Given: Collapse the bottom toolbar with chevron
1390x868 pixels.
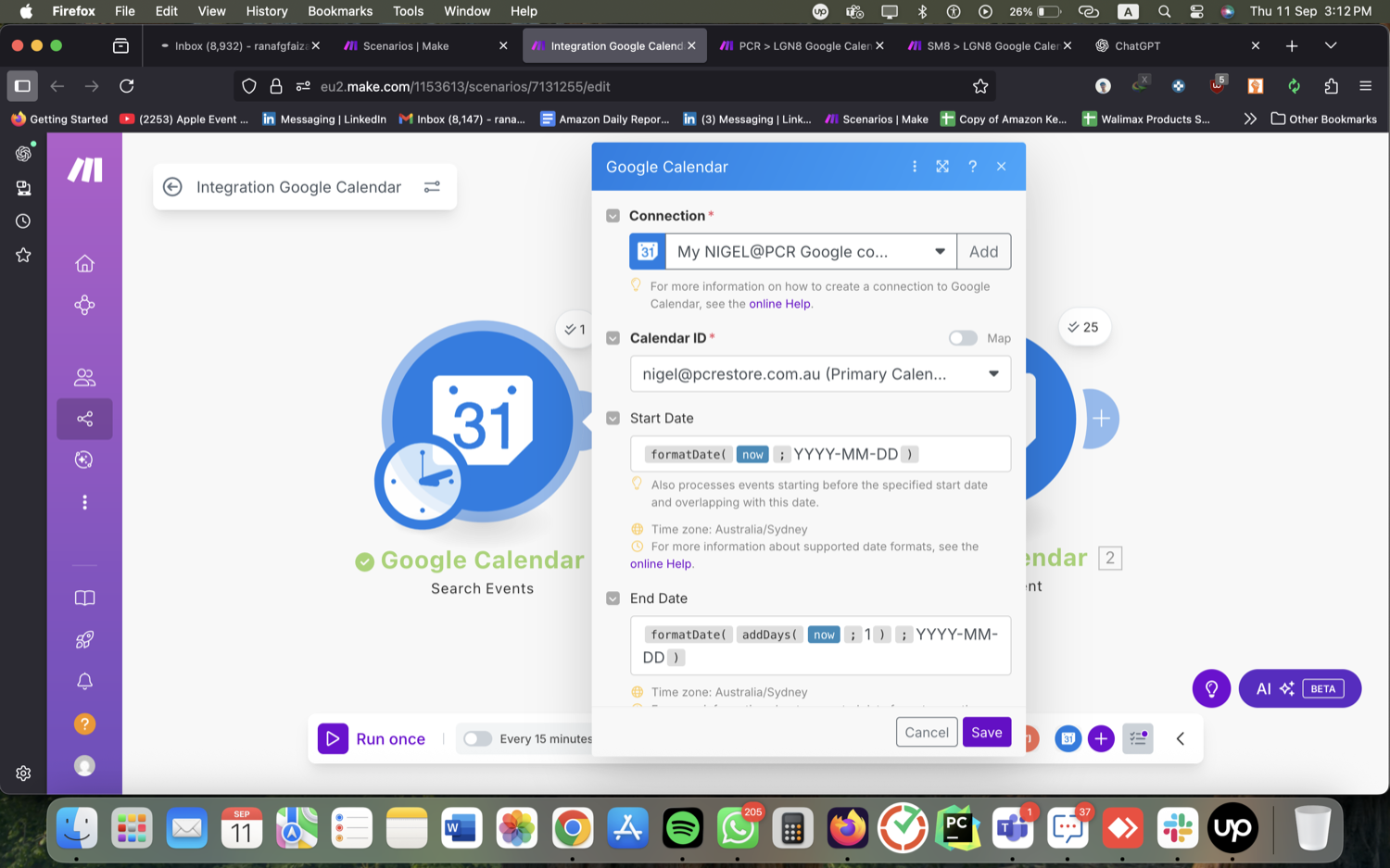Looking at the screenshot, I should click(x=1180, y=739).
